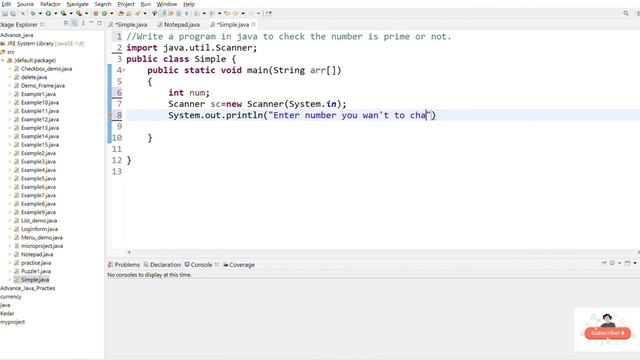Collapse the (default package) node

[3, 60]
